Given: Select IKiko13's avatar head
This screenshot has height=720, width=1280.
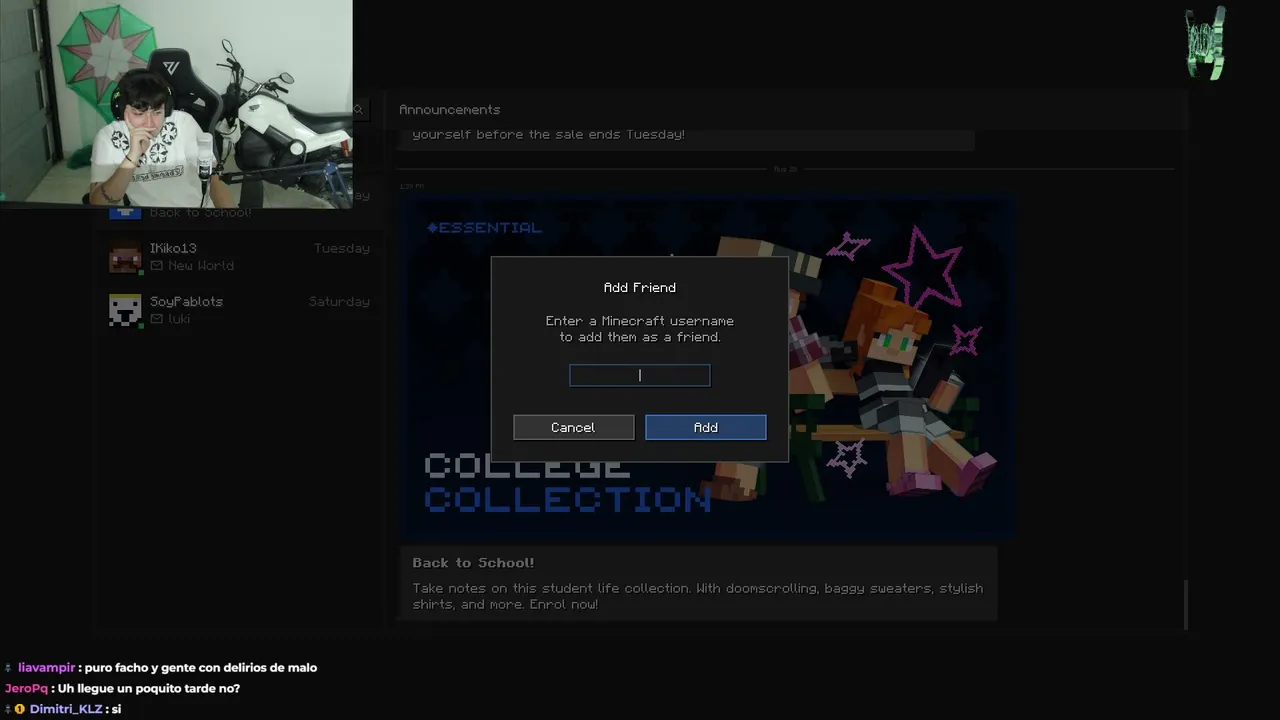Looking at the screenshot, I should click(125, 257).
